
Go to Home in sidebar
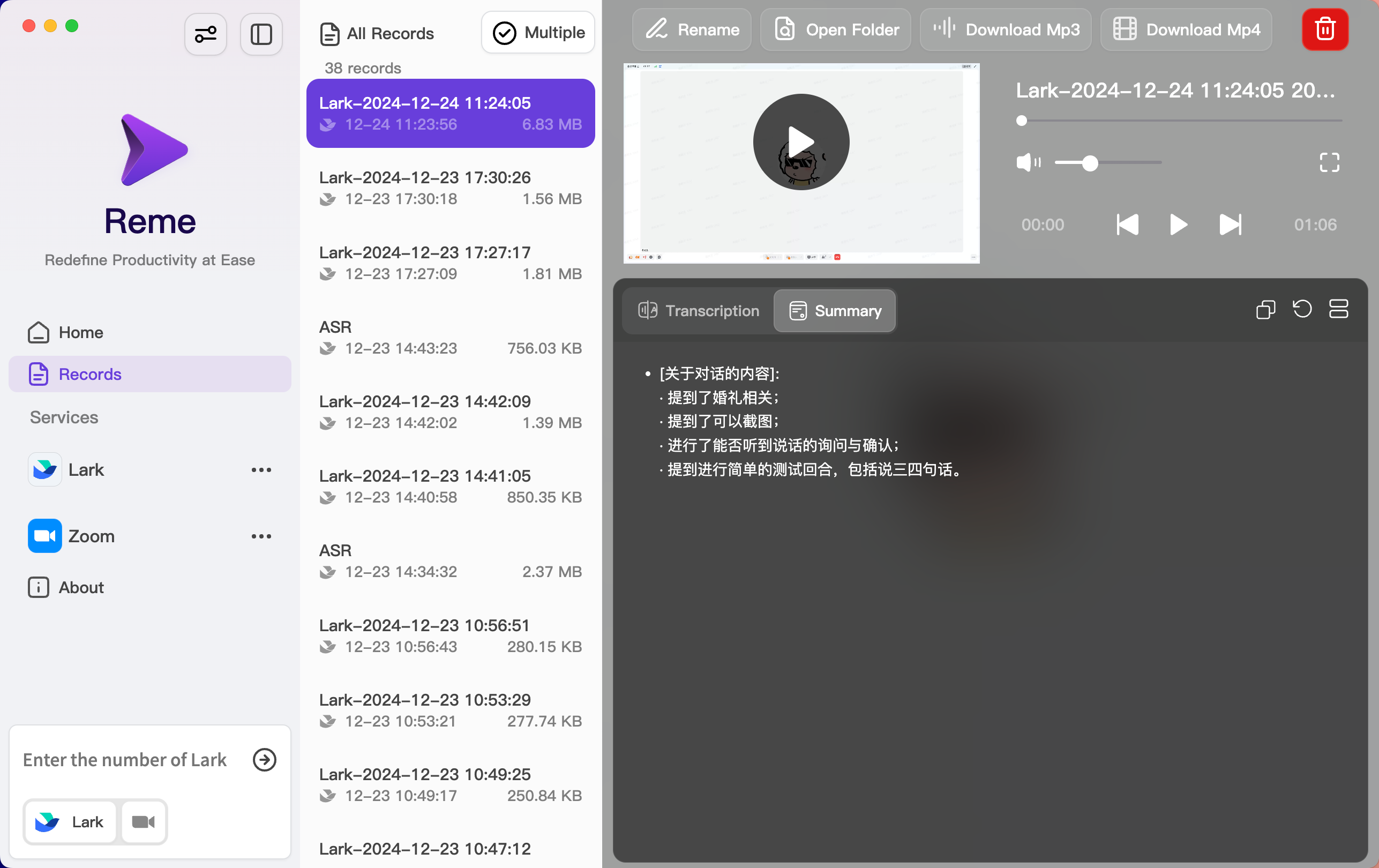pyautogui.click(x=81, y=333)
